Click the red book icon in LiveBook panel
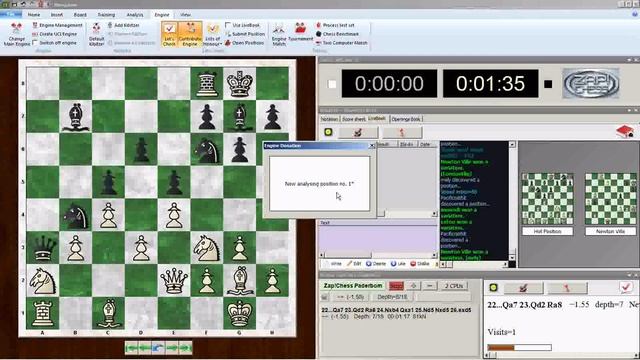The image size is (640, 360). [625, 132]
